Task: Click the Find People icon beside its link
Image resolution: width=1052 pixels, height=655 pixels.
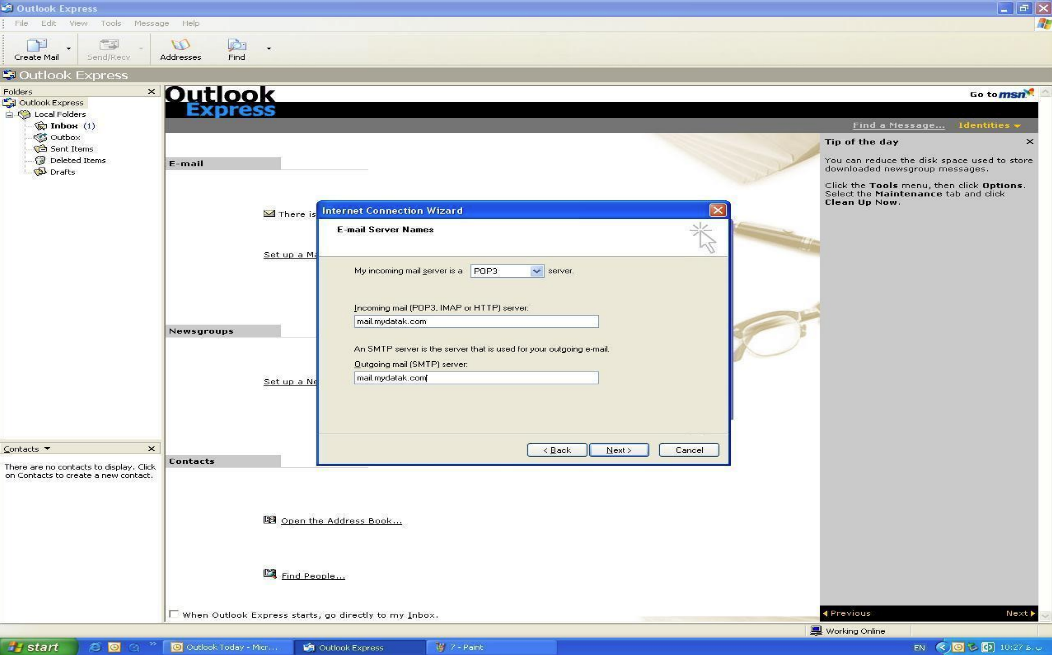Action: [269, 574]
